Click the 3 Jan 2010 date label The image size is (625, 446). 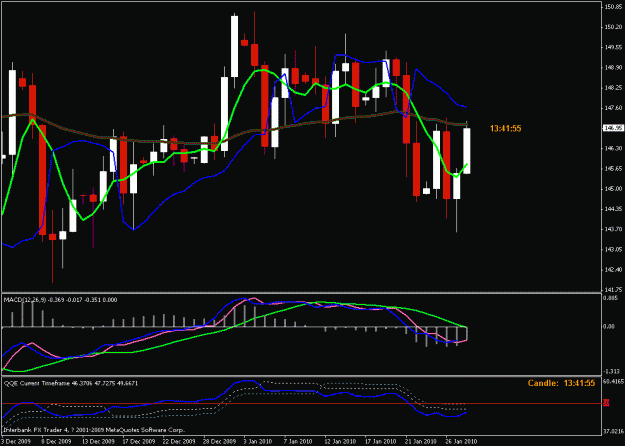click(x=258, y=442)
